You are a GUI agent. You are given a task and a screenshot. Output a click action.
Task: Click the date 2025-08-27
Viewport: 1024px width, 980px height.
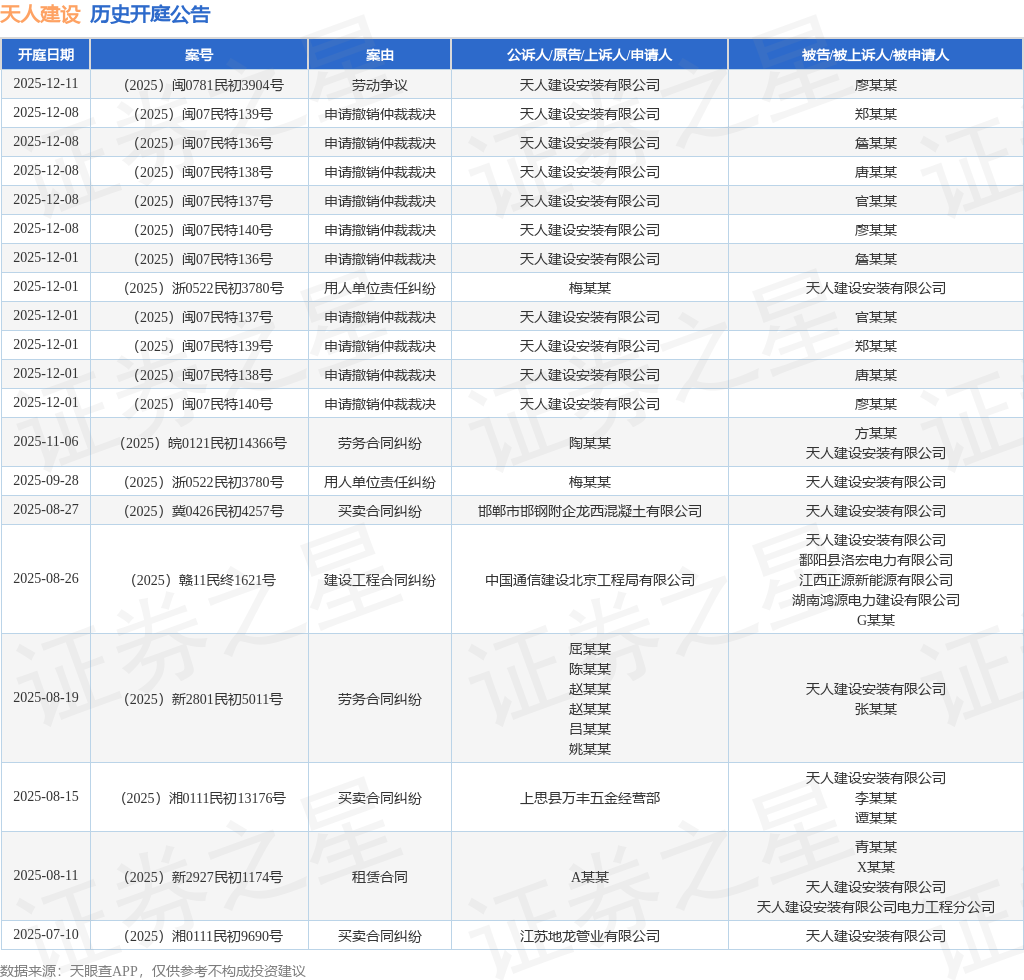tap(46, 509)
